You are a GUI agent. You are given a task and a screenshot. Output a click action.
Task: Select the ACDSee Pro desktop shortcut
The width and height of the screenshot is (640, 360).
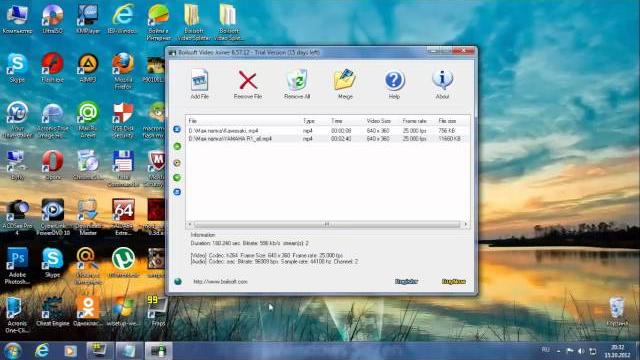(17, 217)
